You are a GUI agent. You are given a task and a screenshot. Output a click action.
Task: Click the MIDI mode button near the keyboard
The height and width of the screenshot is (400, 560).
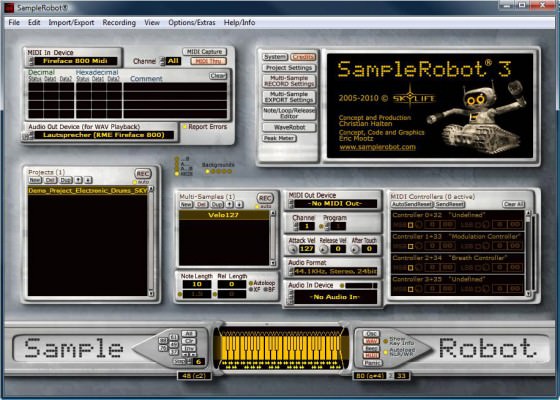371,356
